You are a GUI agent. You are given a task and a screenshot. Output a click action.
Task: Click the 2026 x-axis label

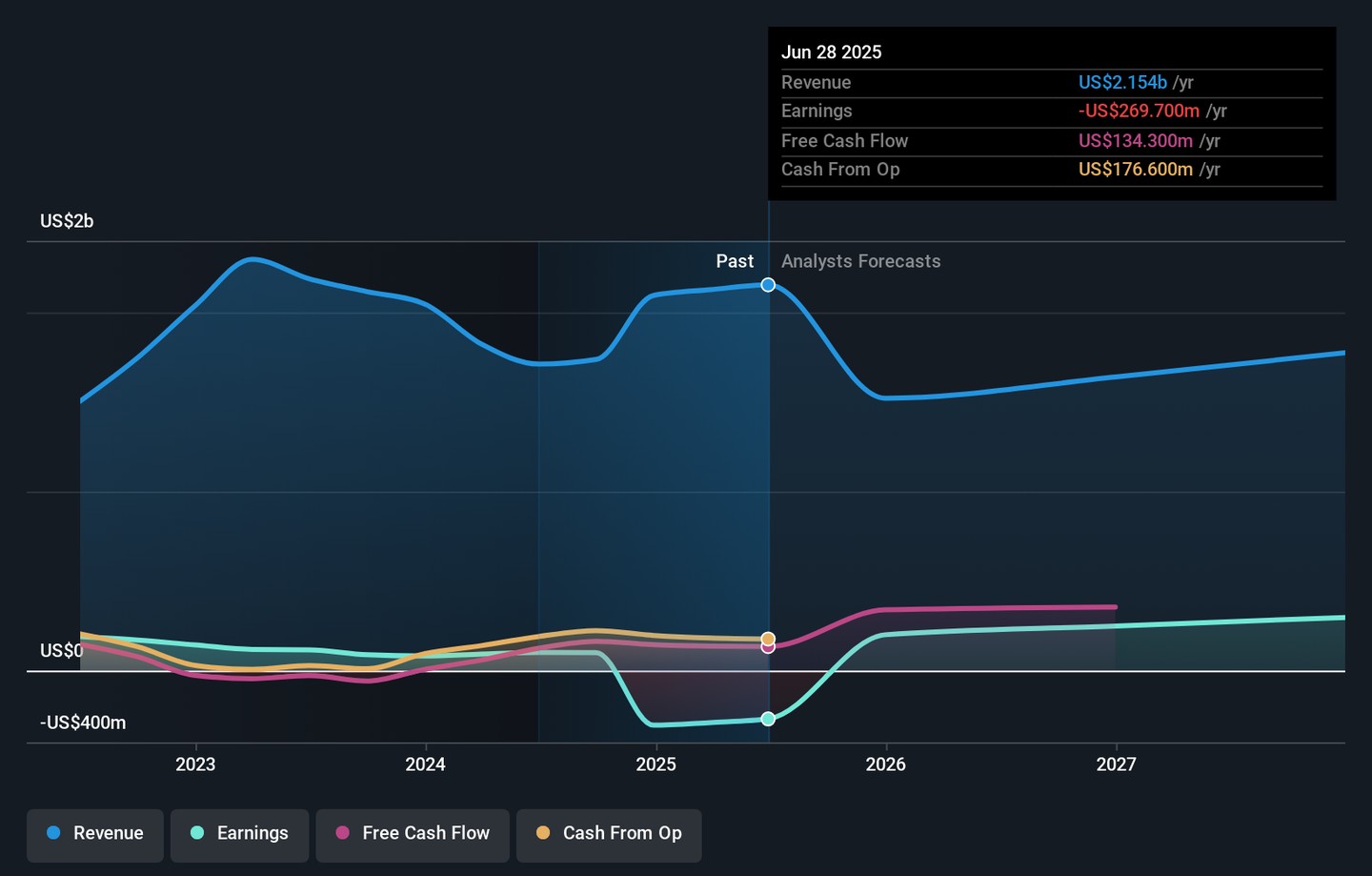(885, 764)
